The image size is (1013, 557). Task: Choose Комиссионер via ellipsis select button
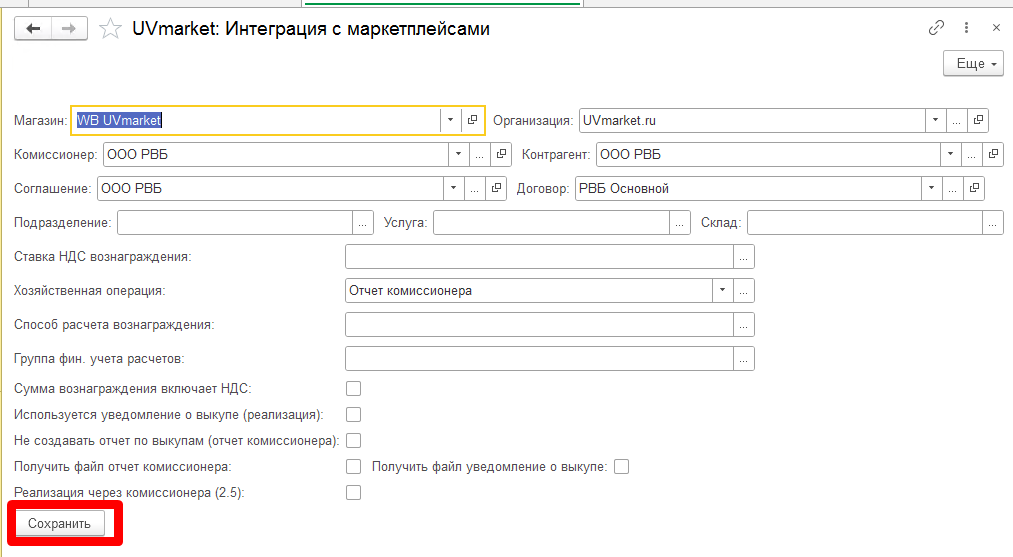pyautogui.click(x=479, y=154)
